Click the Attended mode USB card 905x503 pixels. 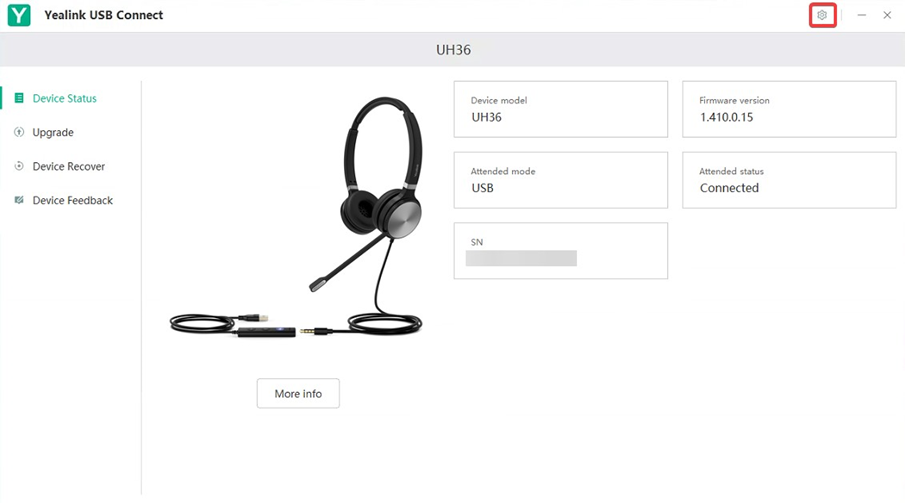pyautogui.click(x=560, y=180)
